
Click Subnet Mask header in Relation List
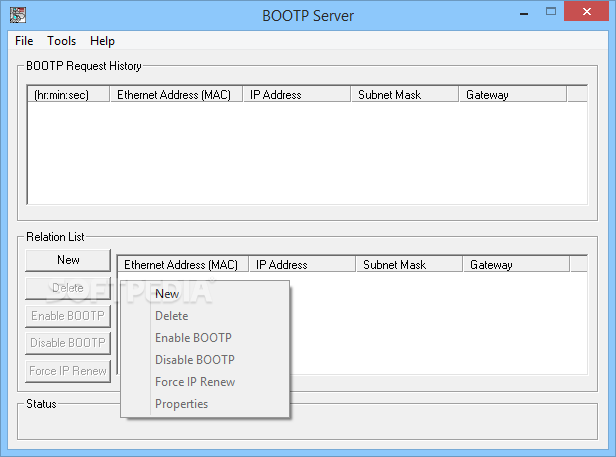tap(410, 265)
